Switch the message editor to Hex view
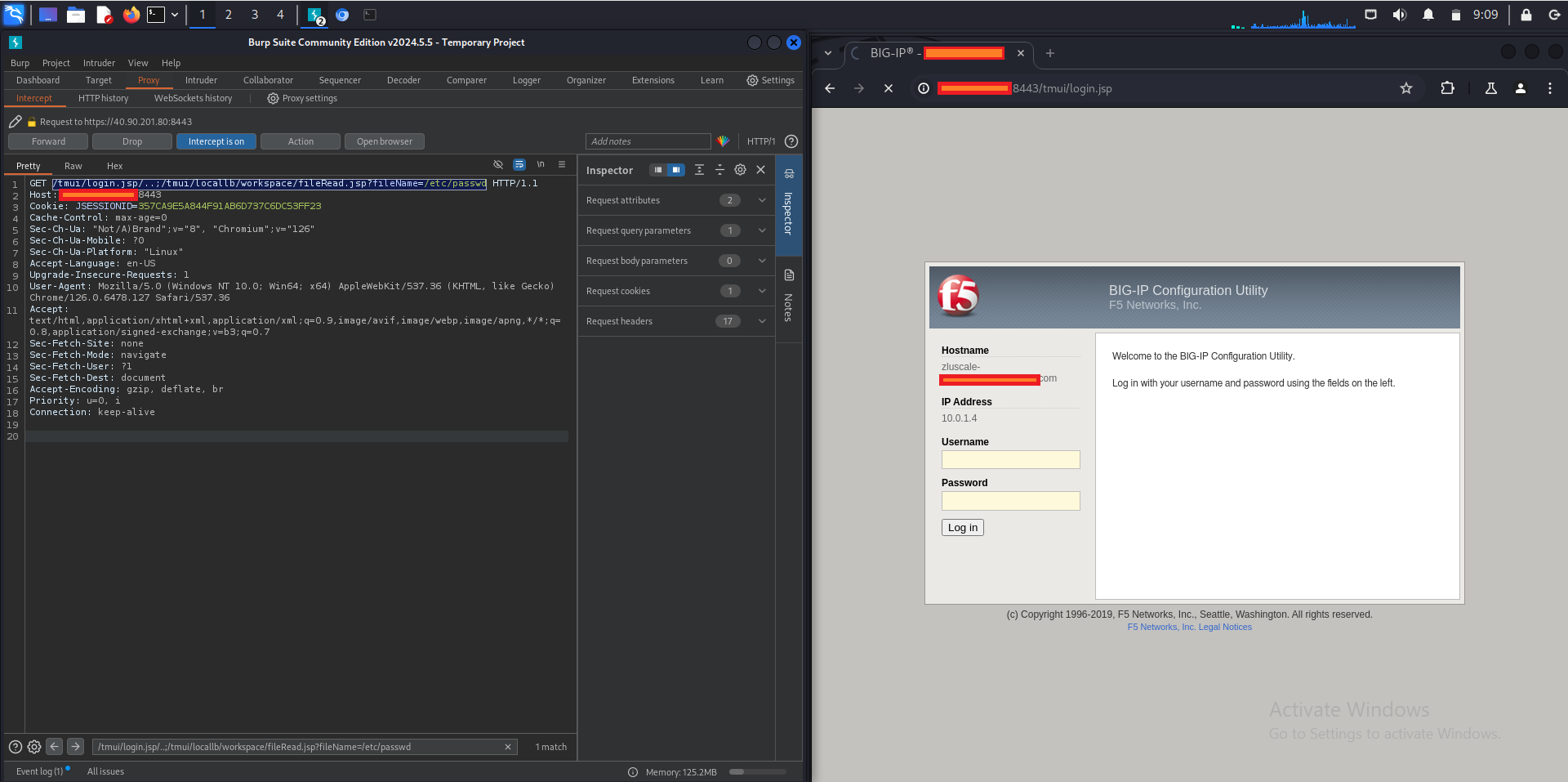The image size is (1568, 782). point(114,166)
